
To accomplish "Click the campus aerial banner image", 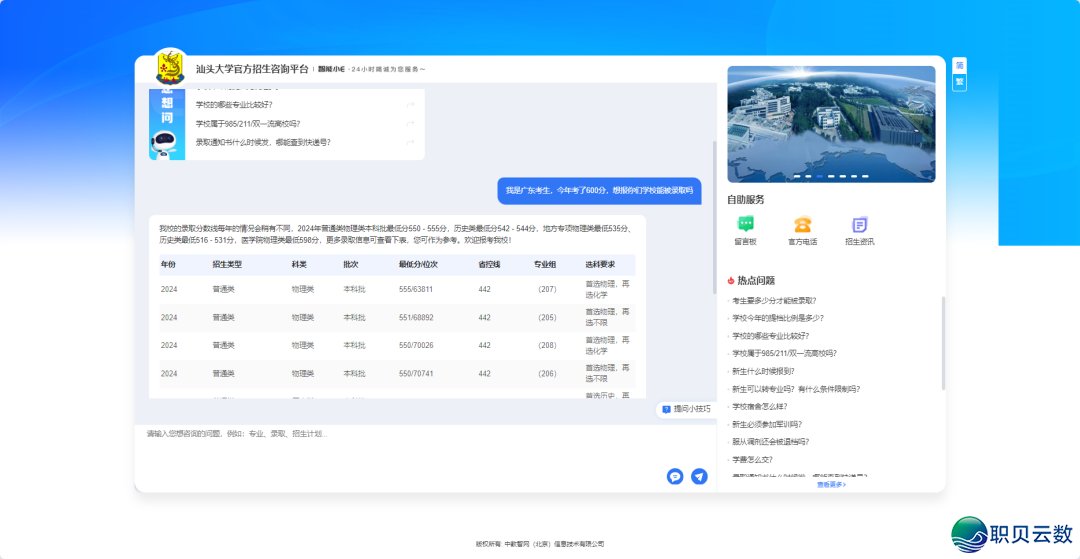I will 831,124.
